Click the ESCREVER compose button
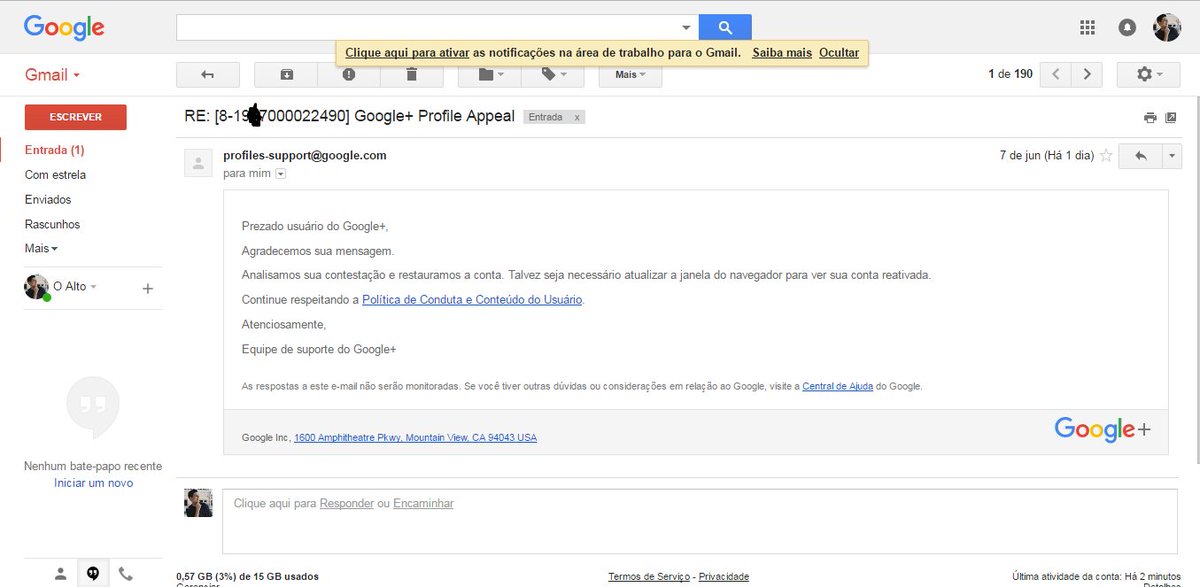 76,117
